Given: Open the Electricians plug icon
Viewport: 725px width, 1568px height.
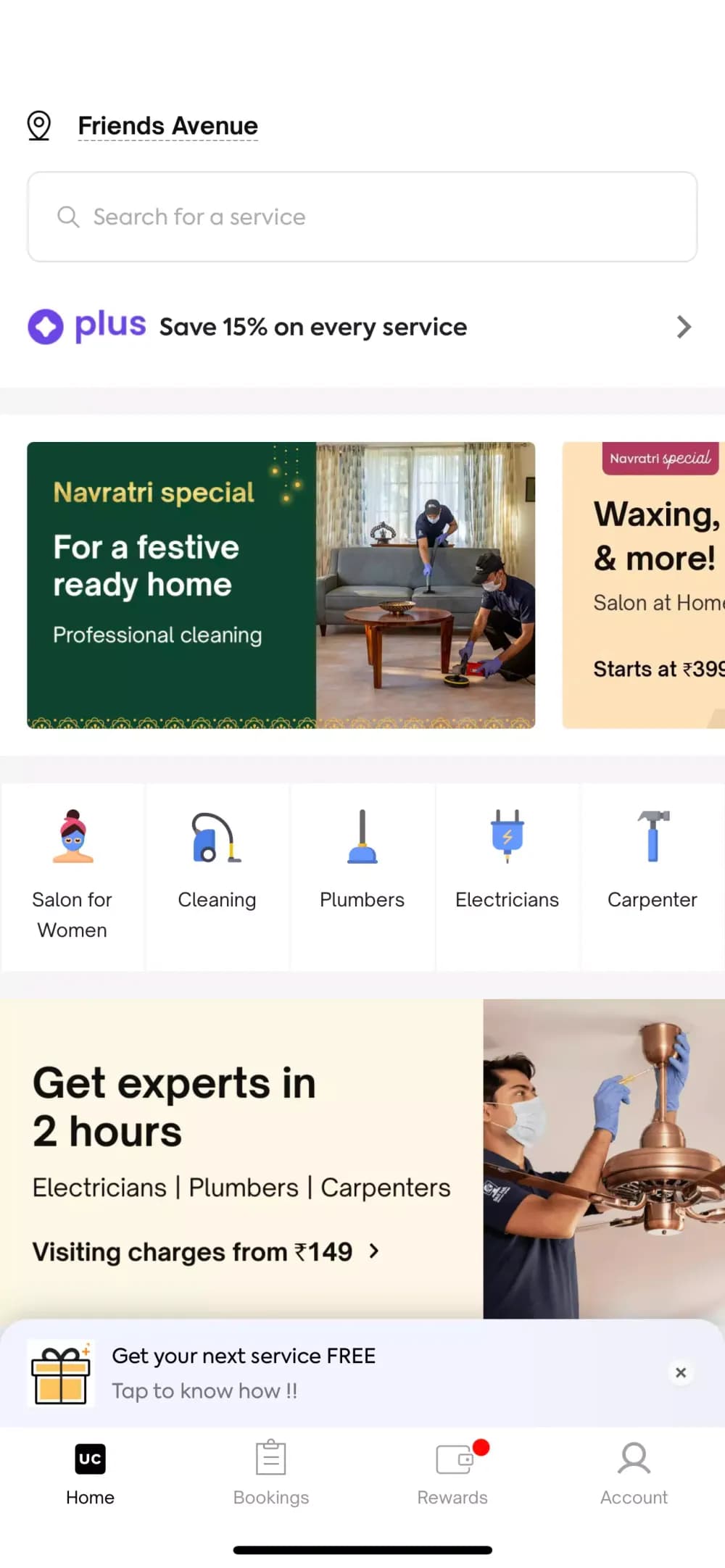Looking at the screenshot, I should tap(507, 835).
